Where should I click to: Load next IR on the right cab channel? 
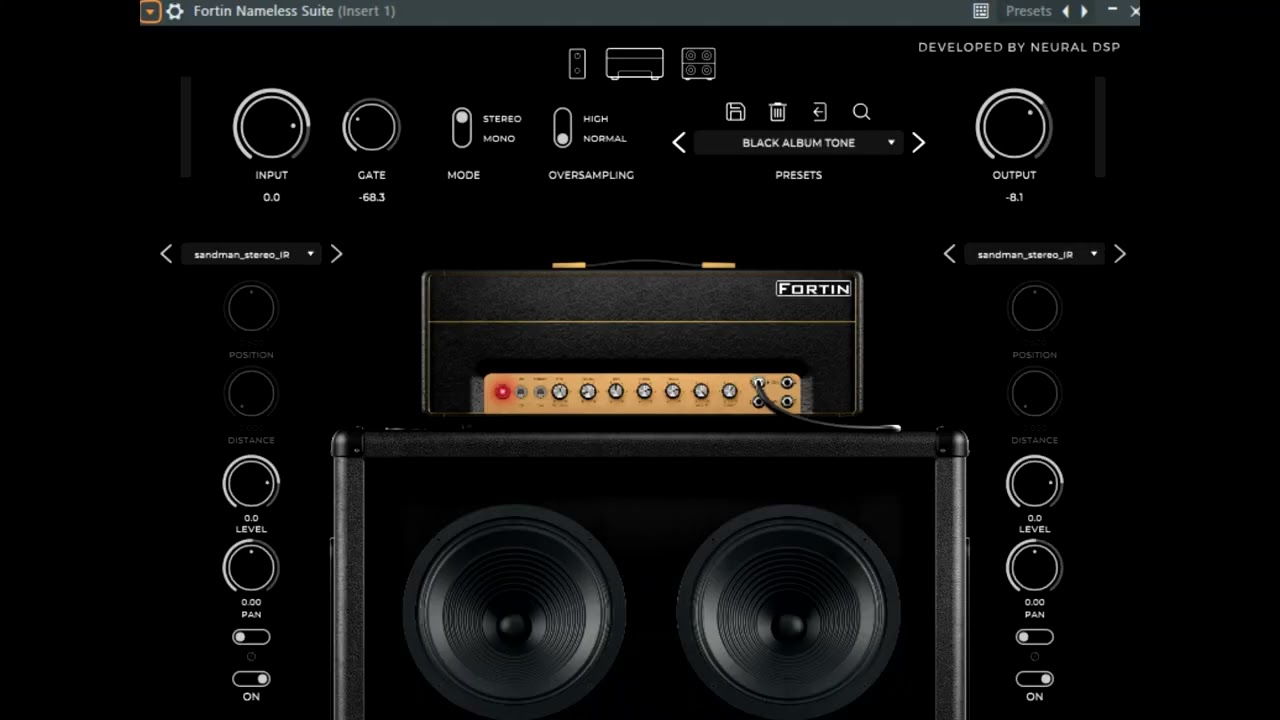(1119, 254)
